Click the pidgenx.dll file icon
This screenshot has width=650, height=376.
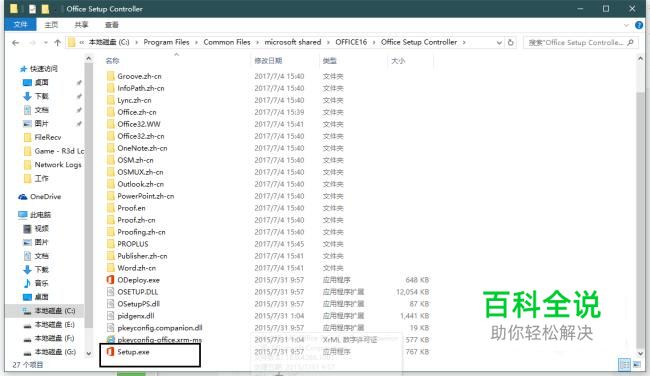[x=110, y=316]
